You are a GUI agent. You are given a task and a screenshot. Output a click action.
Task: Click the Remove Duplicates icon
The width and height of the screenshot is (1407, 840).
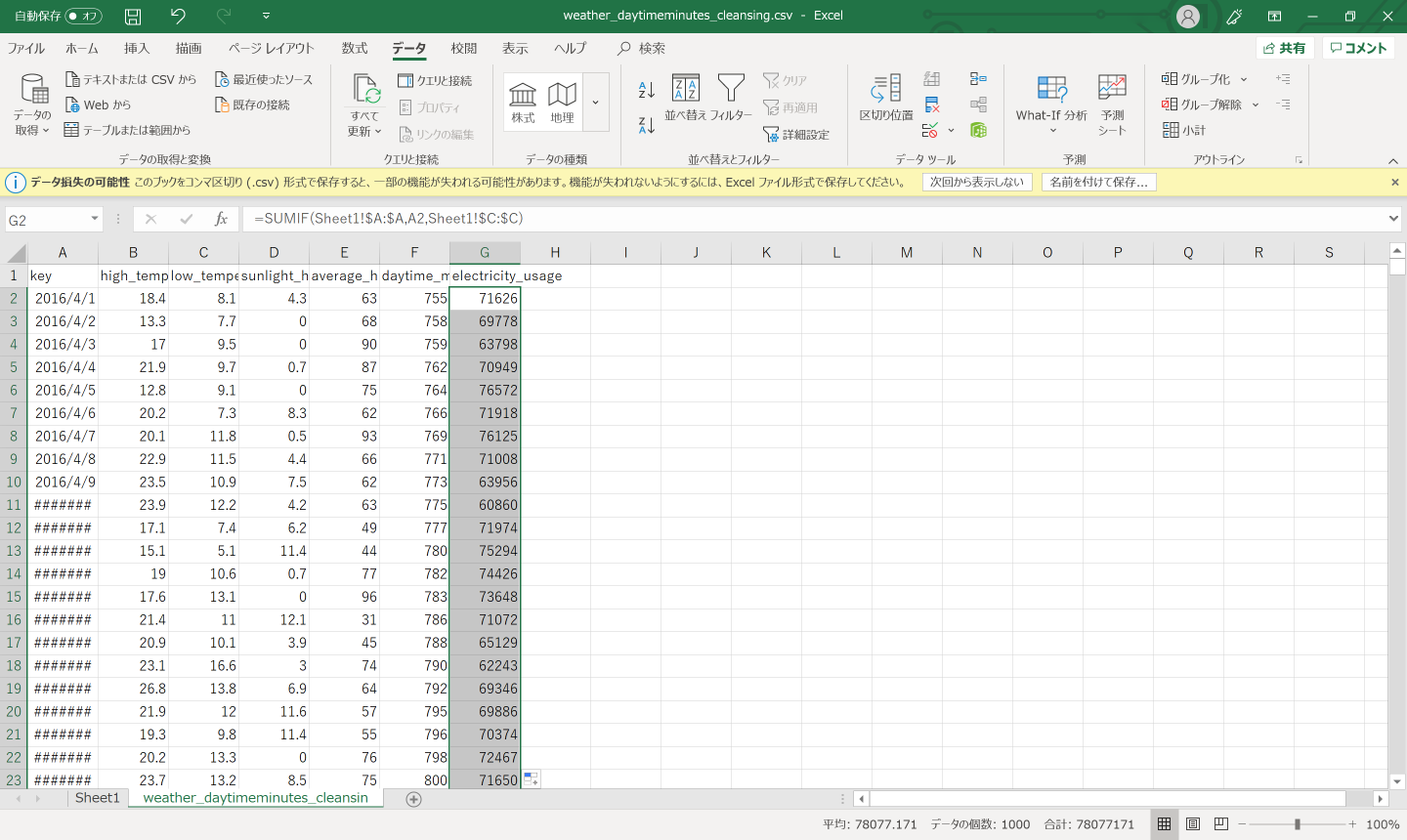pos(932,105)
